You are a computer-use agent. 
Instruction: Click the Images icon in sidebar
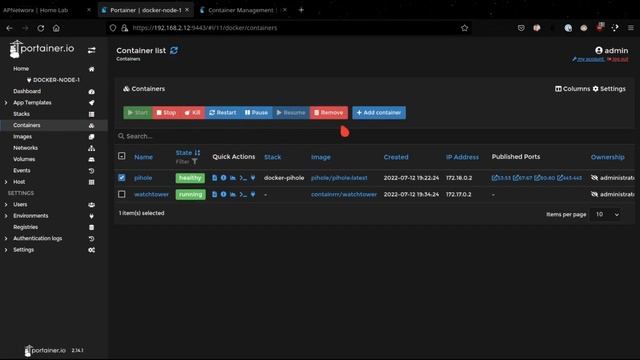pos(91,137)
